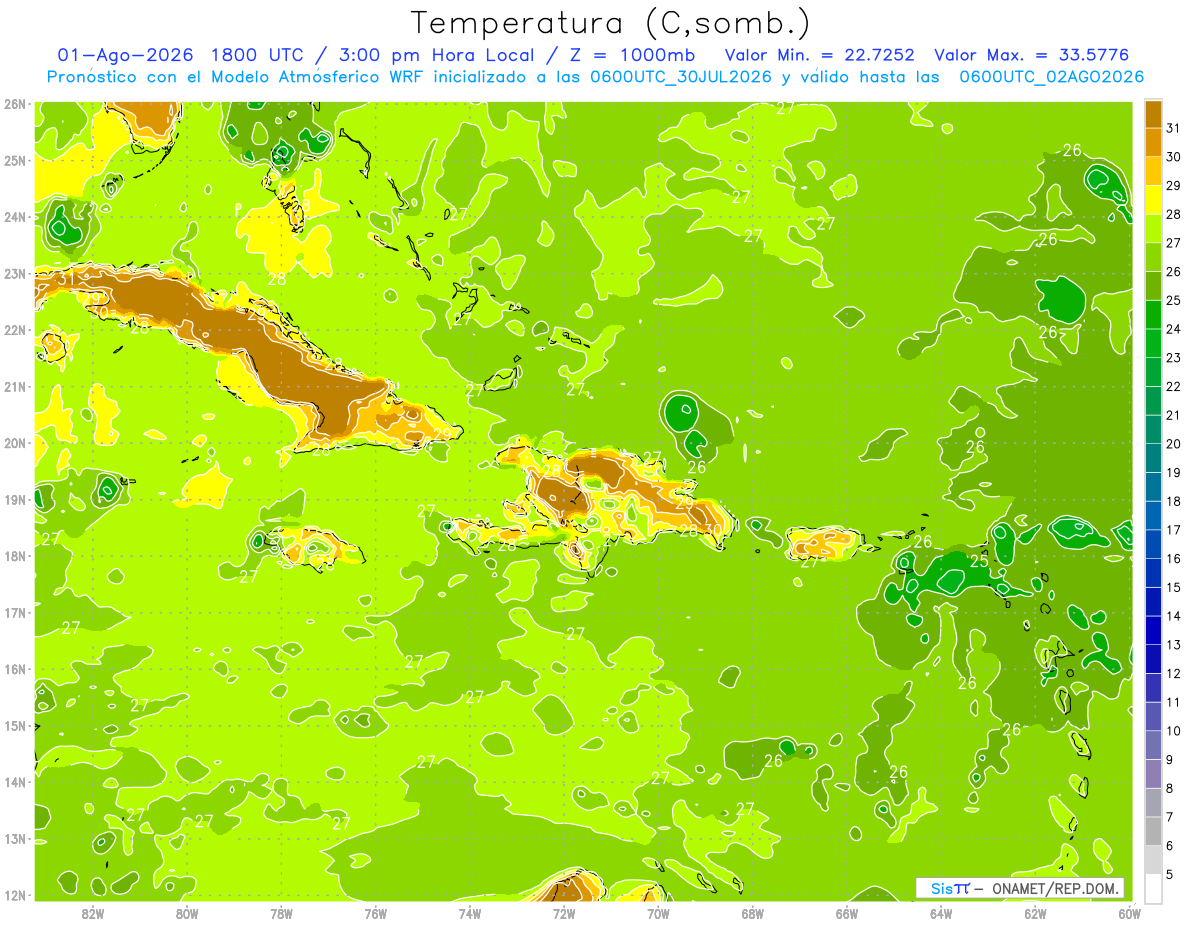The height and width of the screenshot is (927, 1200).
Task: Click the '60W' longitude axis label
Action: point(1128,913)
